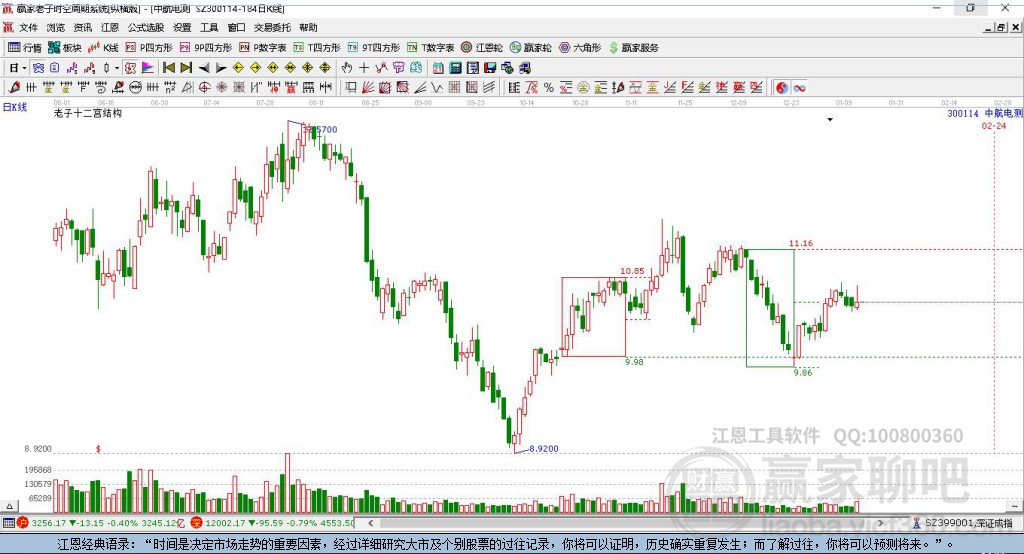Open the 9P四方形 tool
Screen dimensions: 1024x554
(206, 48)
